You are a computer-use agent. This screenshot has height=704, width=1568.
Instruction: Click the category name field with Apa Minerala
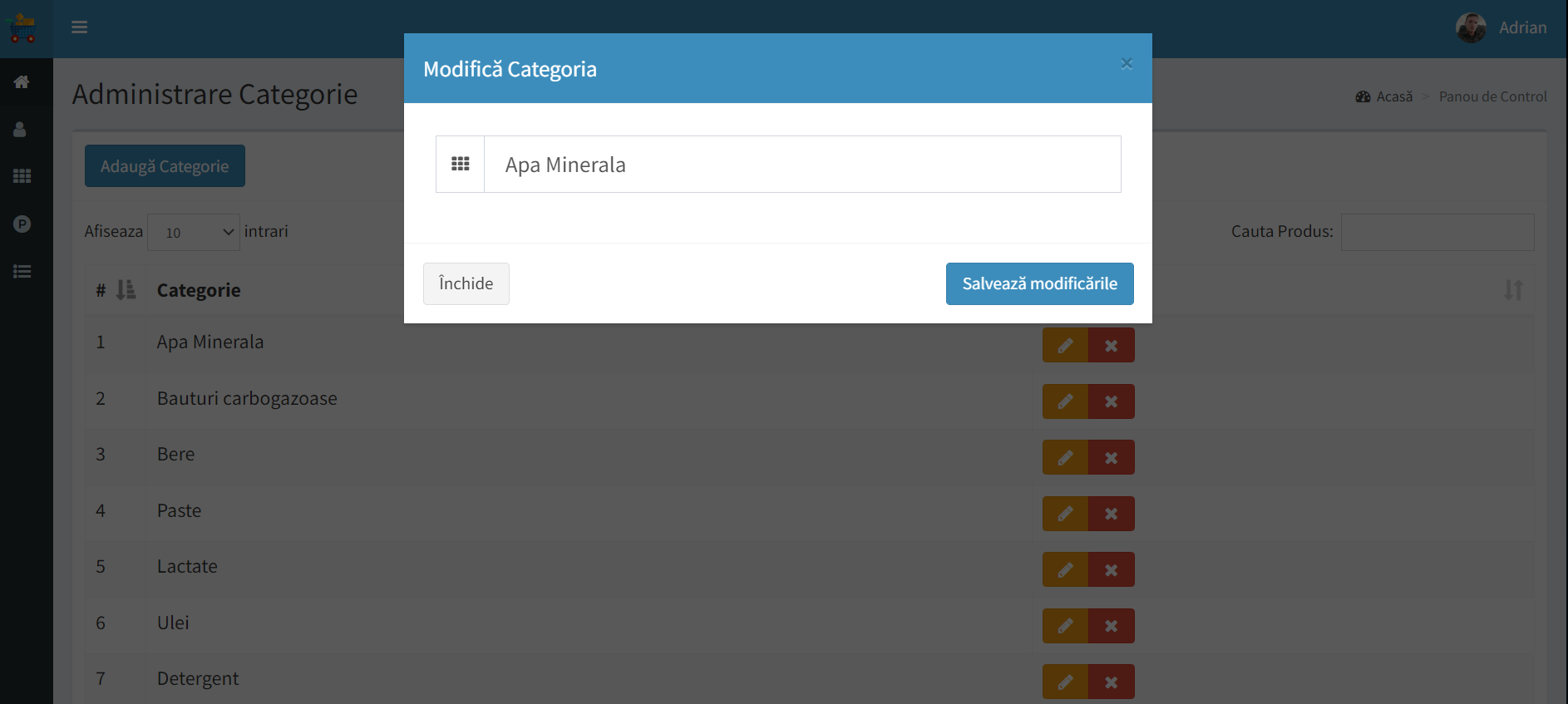[801, 165]
